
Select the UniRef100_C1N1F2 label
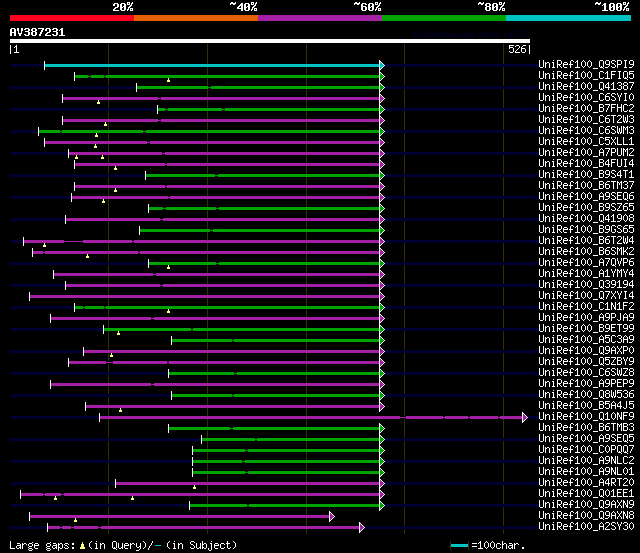pos(586,306)
